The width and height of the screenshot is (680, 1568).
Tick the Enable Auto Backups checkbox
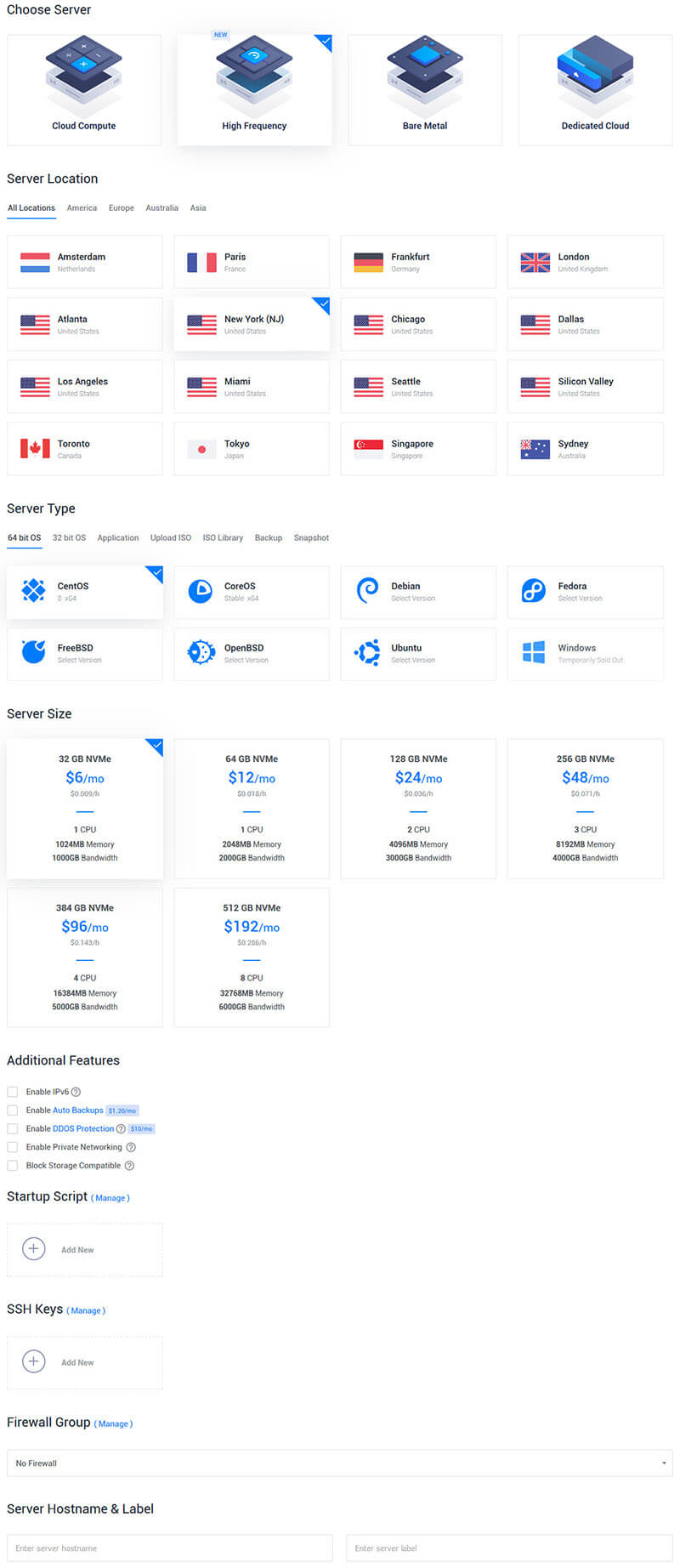(x=12, y=1111)
